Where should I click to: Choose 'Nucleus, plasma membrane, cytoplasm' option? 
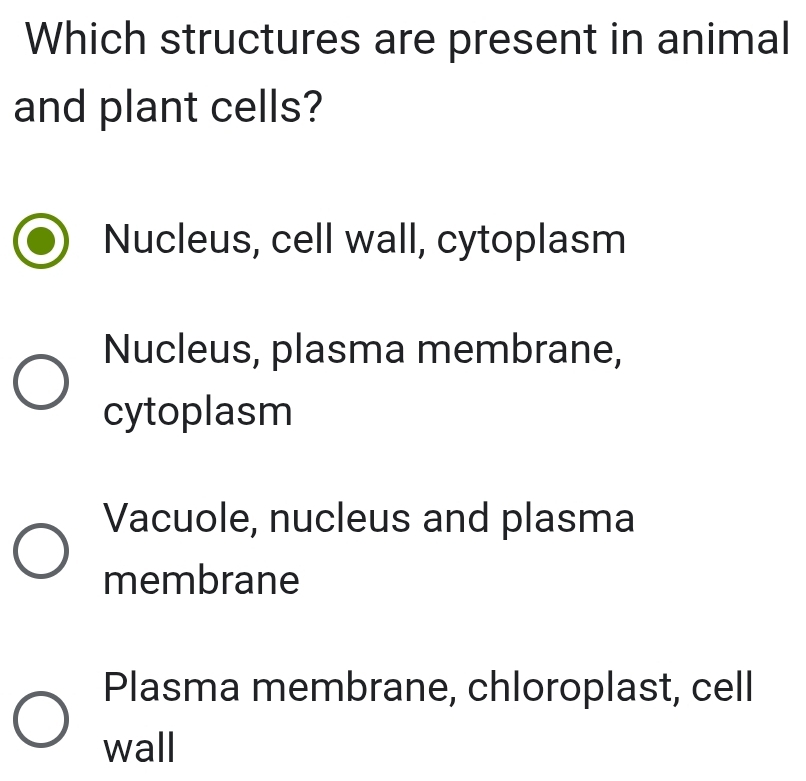coord(40,381)
